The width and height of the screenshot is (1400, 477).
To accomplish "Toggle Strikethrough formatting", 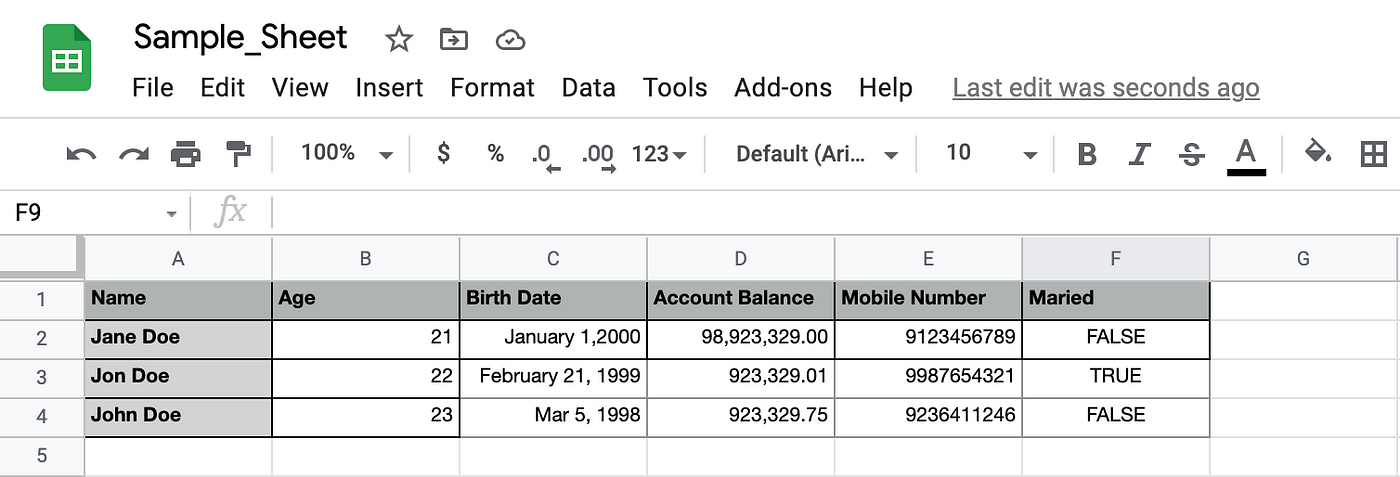I will (1191, 155).
